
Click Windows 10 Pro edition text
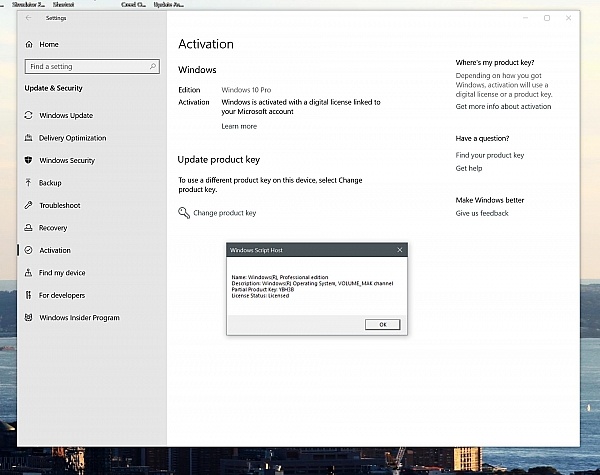click(x=246, y=90)
